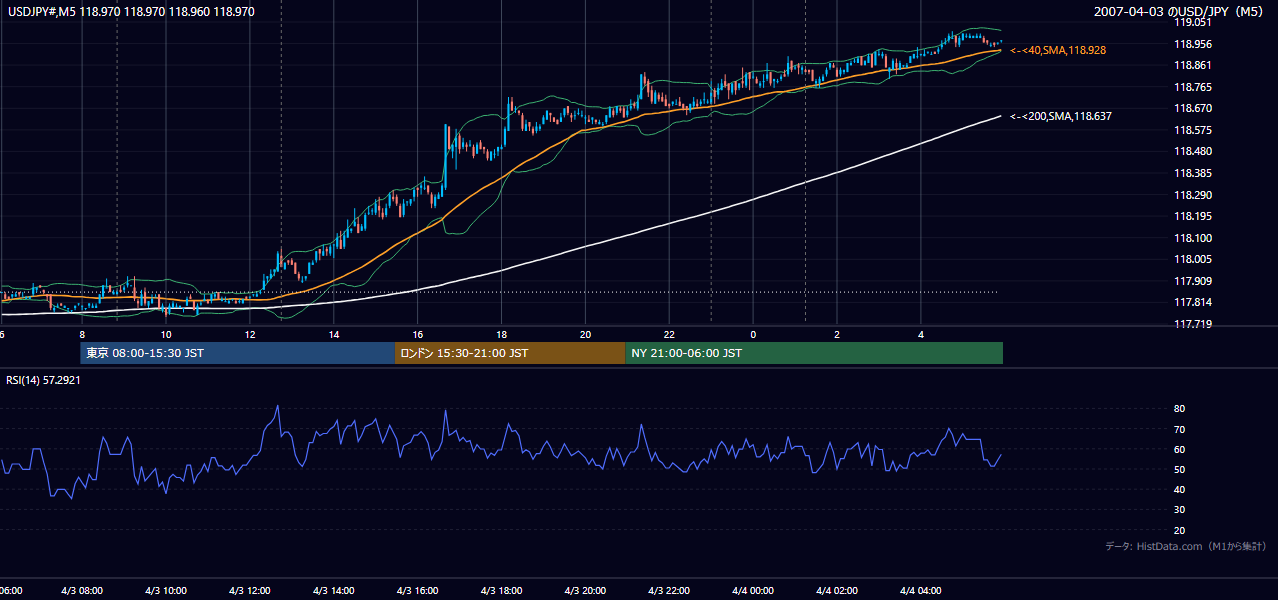1278x600 pixels.
Task: Click bottom time label 4/3 22:00
Action: [x=670, y=591]
